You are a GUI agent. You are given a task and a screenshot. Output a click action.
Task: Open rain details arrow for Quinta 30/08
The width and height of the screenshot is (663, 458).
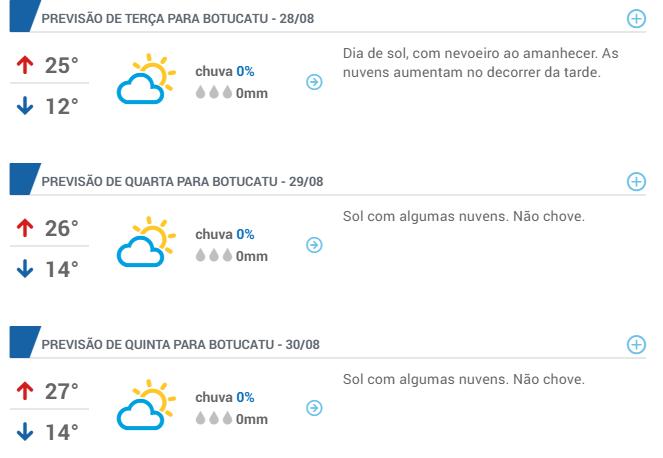(x=314, y=408)
